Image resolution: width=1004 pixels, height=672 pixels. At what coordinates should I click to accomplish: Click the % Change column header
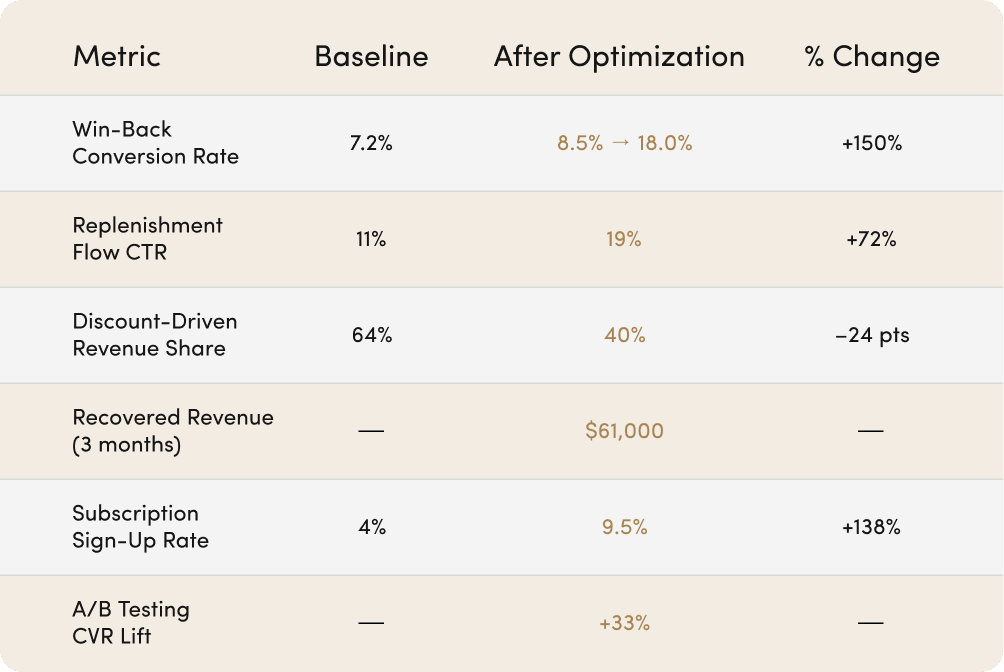pyautogui.click(x=872, y=56)
